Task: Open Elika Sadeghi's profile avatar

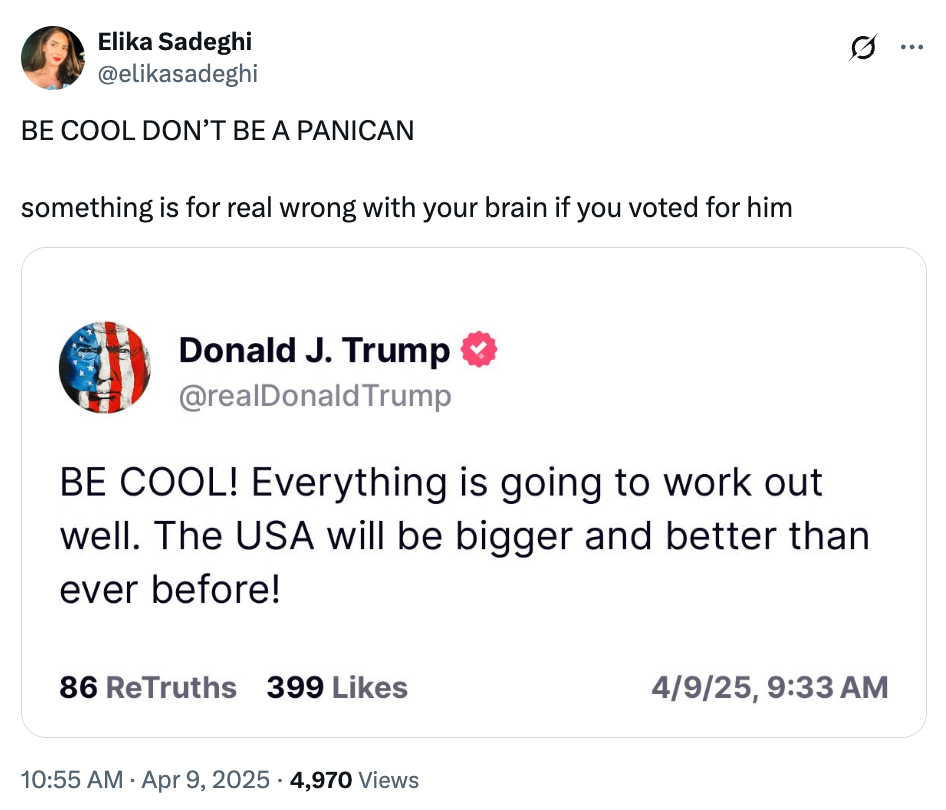Action: point(53,57)
